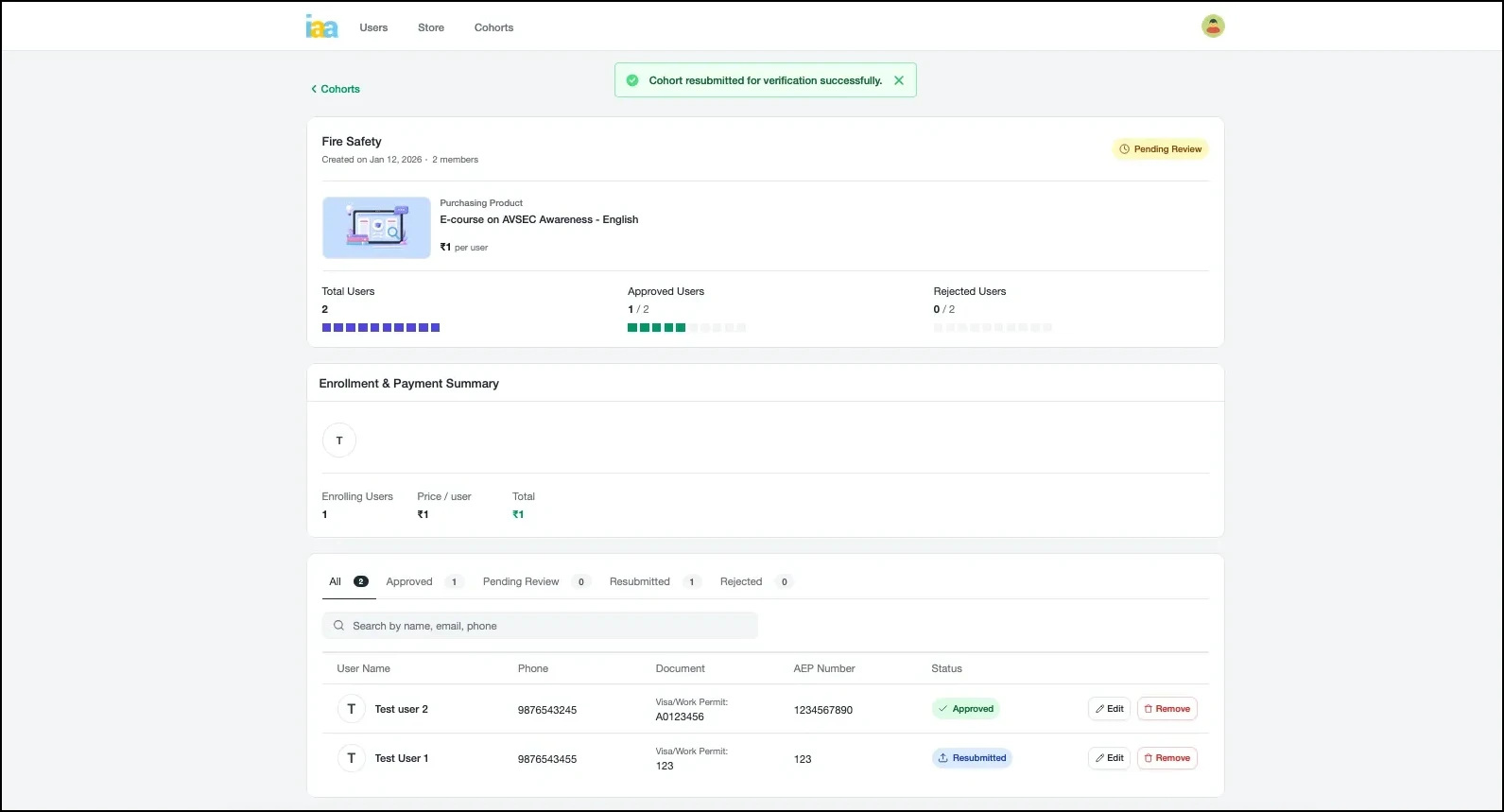The height and width of the screenshot is (812, 1504).
Task: Click the AVSEC Awareness course thumbnail
Action: click(376, 228)
